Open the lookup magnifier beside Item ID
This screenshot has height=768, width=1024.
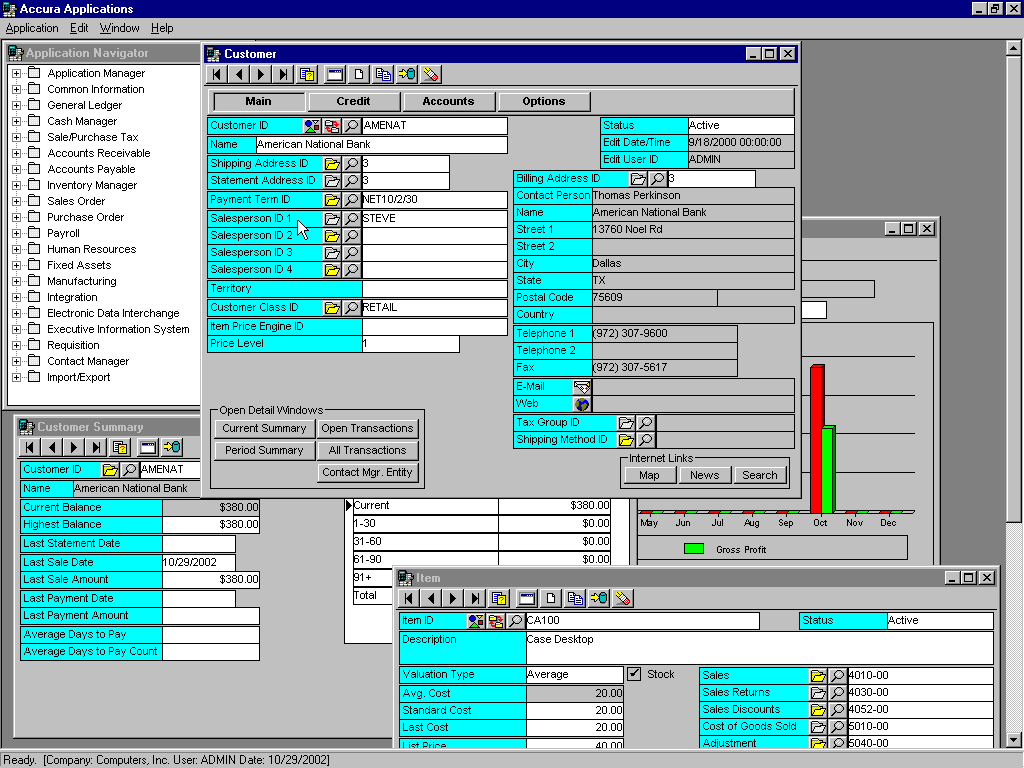pyautogui.click(x=515, y=620)
